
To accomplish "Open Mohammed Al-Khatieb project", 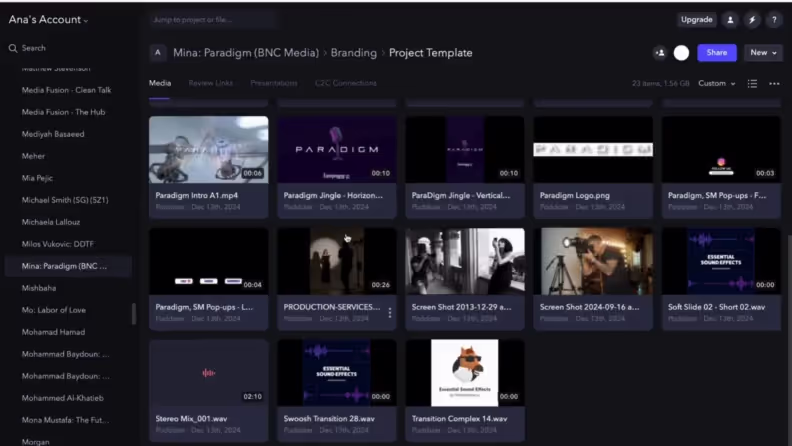I will click(62, 398).
